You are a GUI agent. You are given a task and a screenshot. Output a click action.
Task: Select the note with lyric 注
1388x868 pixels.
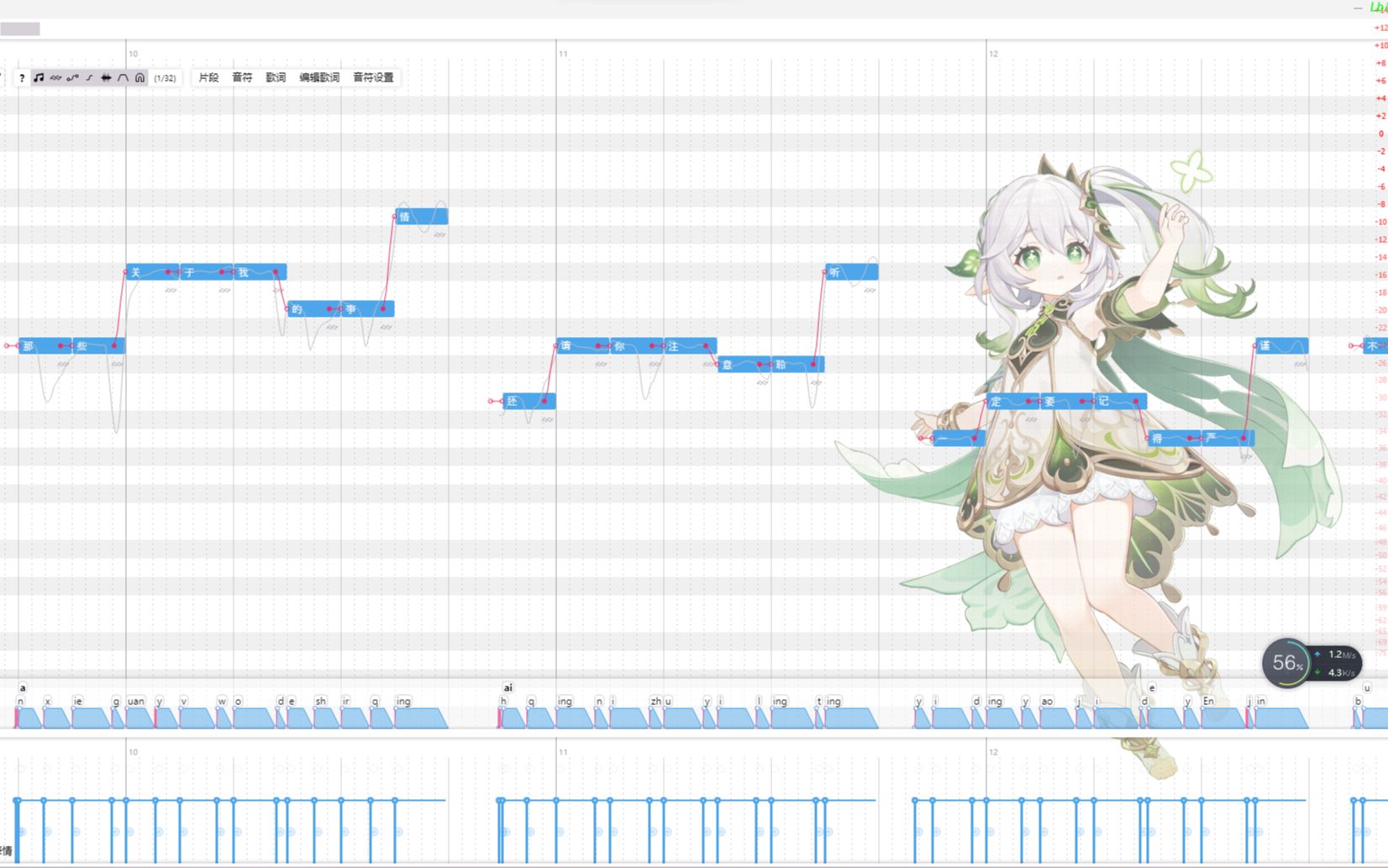click(x=691, y=345)
